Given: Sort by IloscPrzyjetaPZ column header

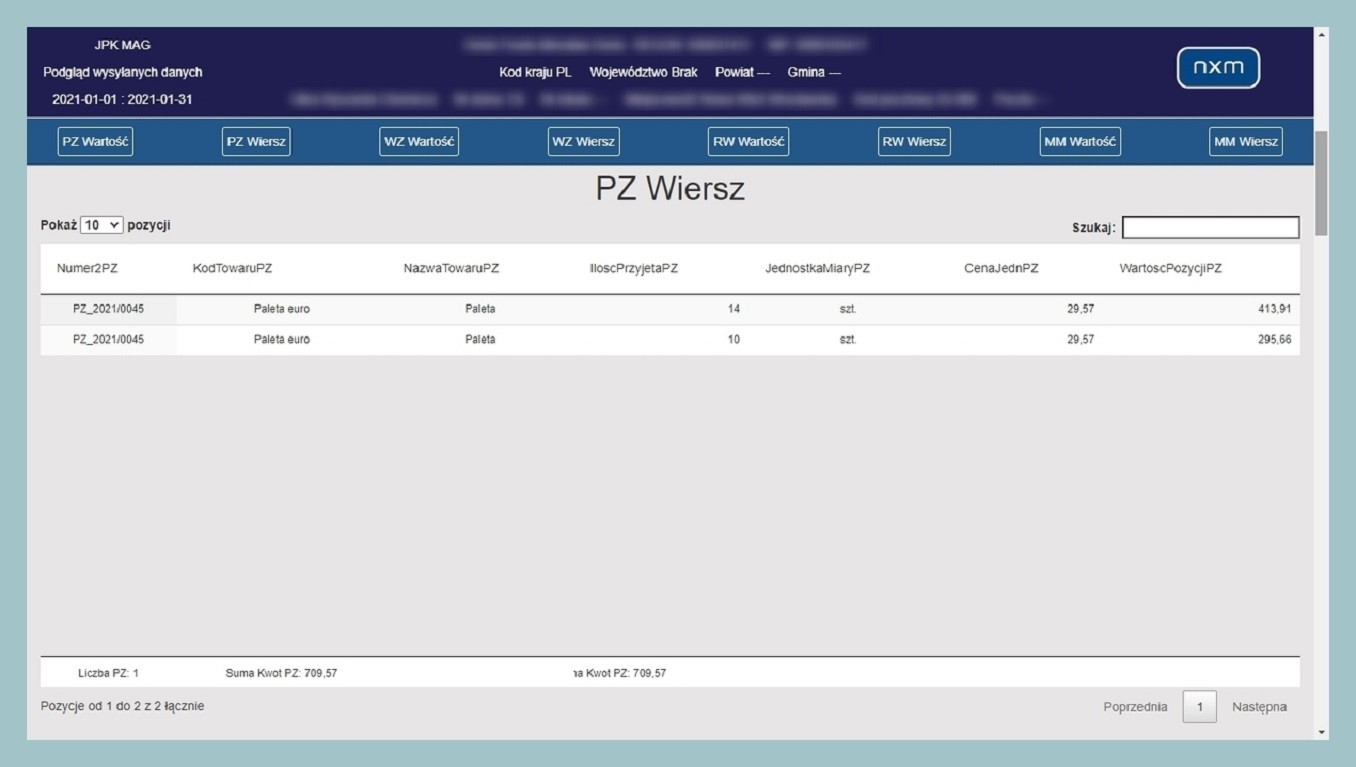Looking at the screenshot, I should click(634, 269).
